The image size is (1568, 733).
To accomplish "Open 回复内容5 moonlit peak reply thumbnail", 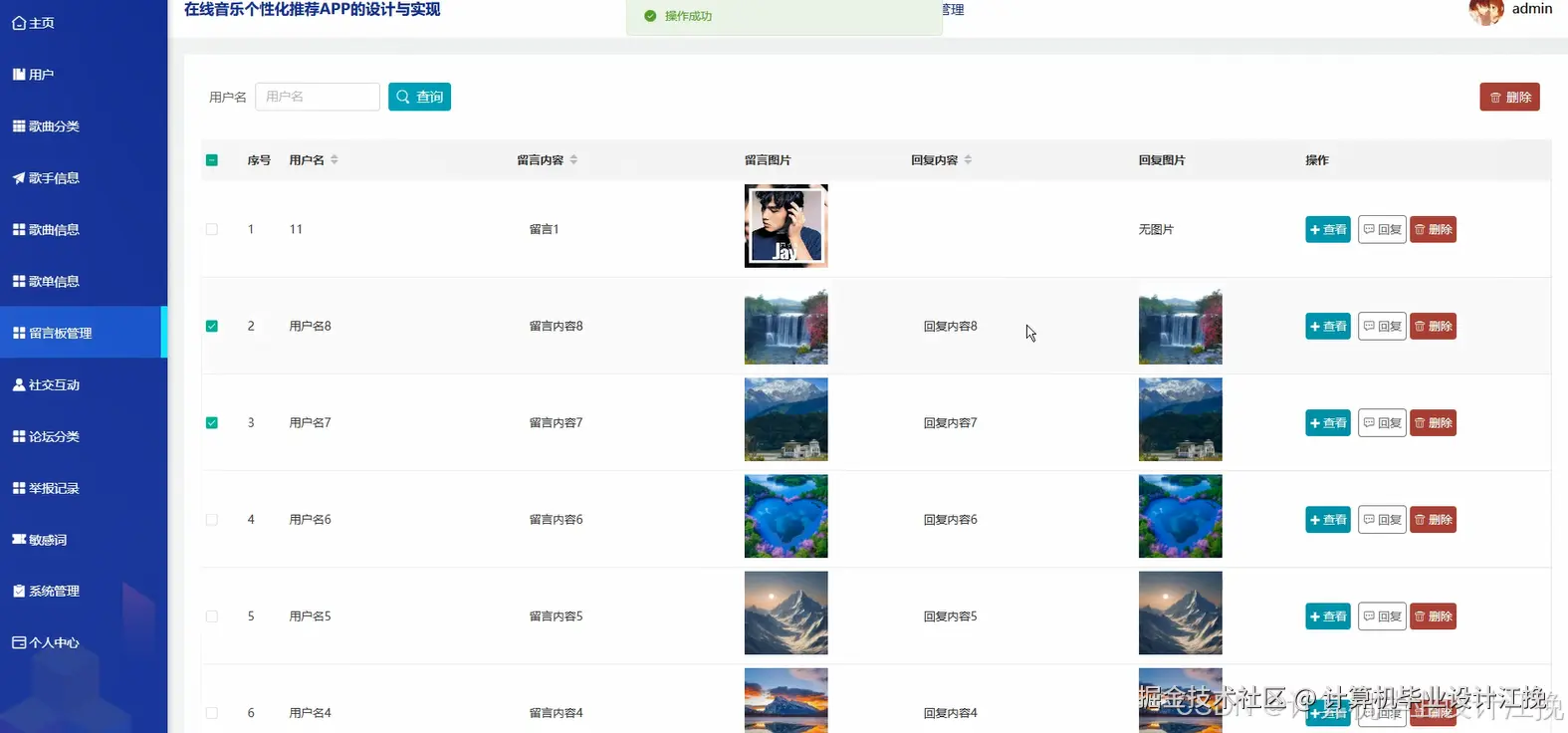I will [x=1181, y=612].
